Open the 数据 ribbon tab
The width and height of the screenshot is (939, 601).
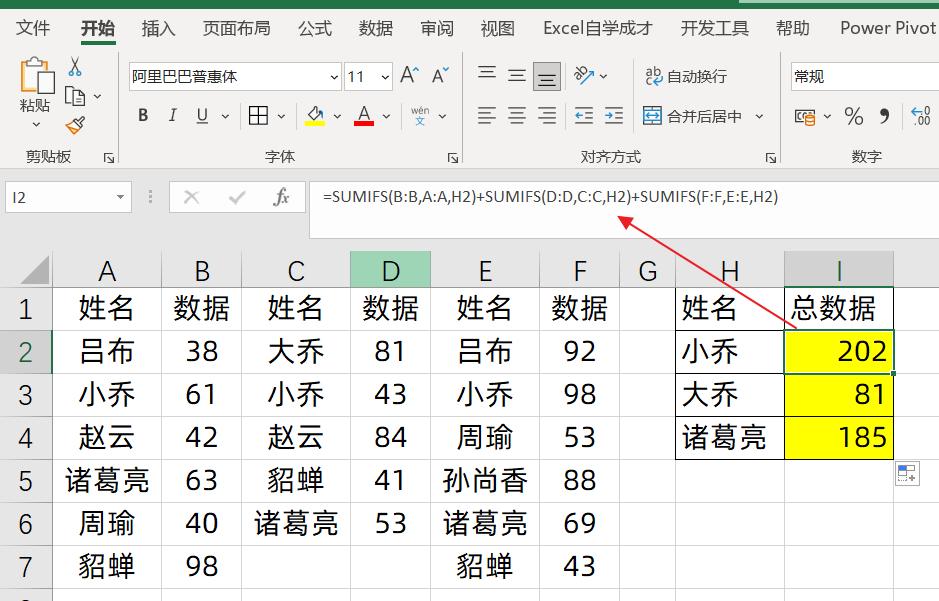coord(375,28)
